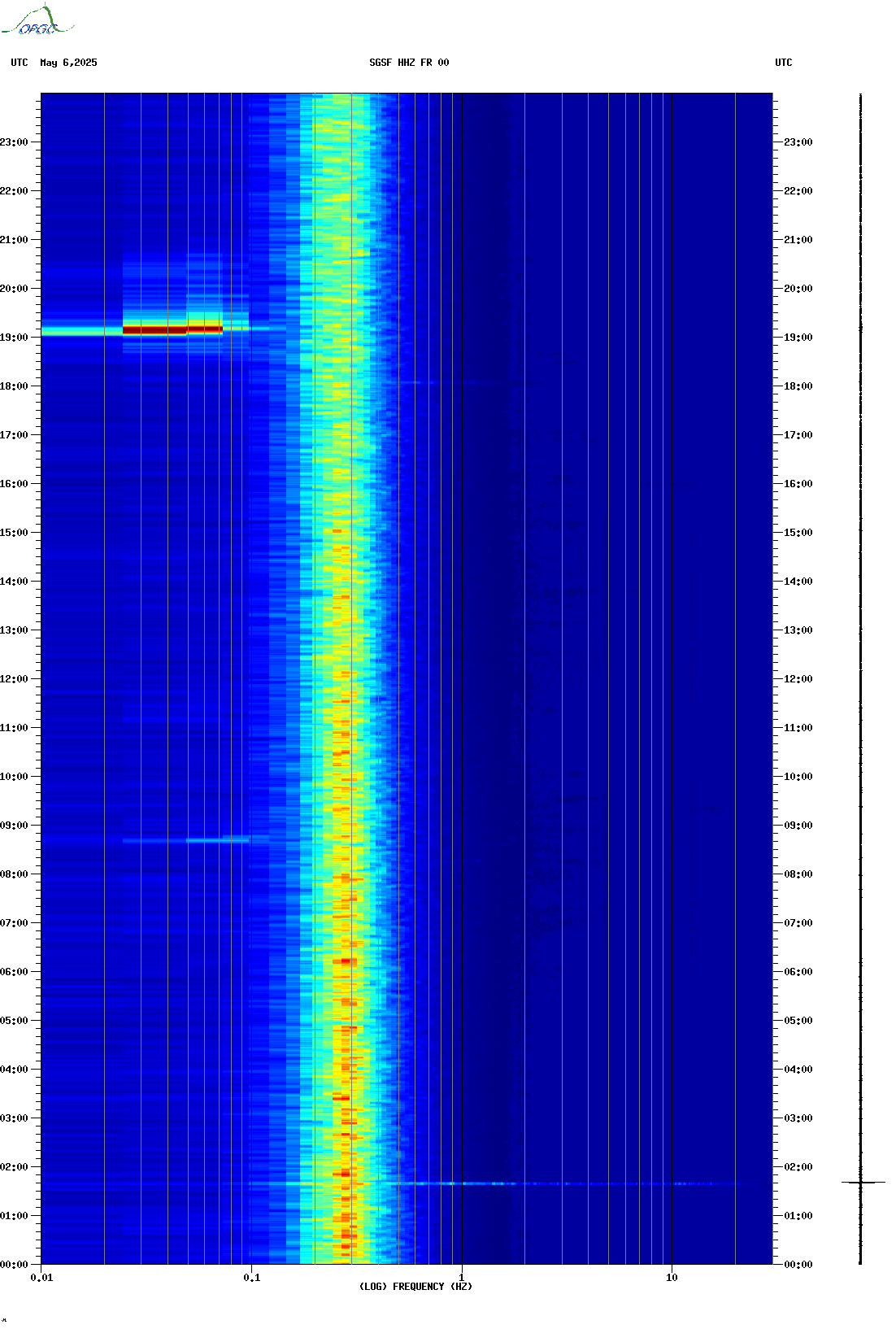Image resolution: width=896 pixels, height=1329 pixels.
Task: Click the 23:00 label on left axis
Action: coord(14,142)
